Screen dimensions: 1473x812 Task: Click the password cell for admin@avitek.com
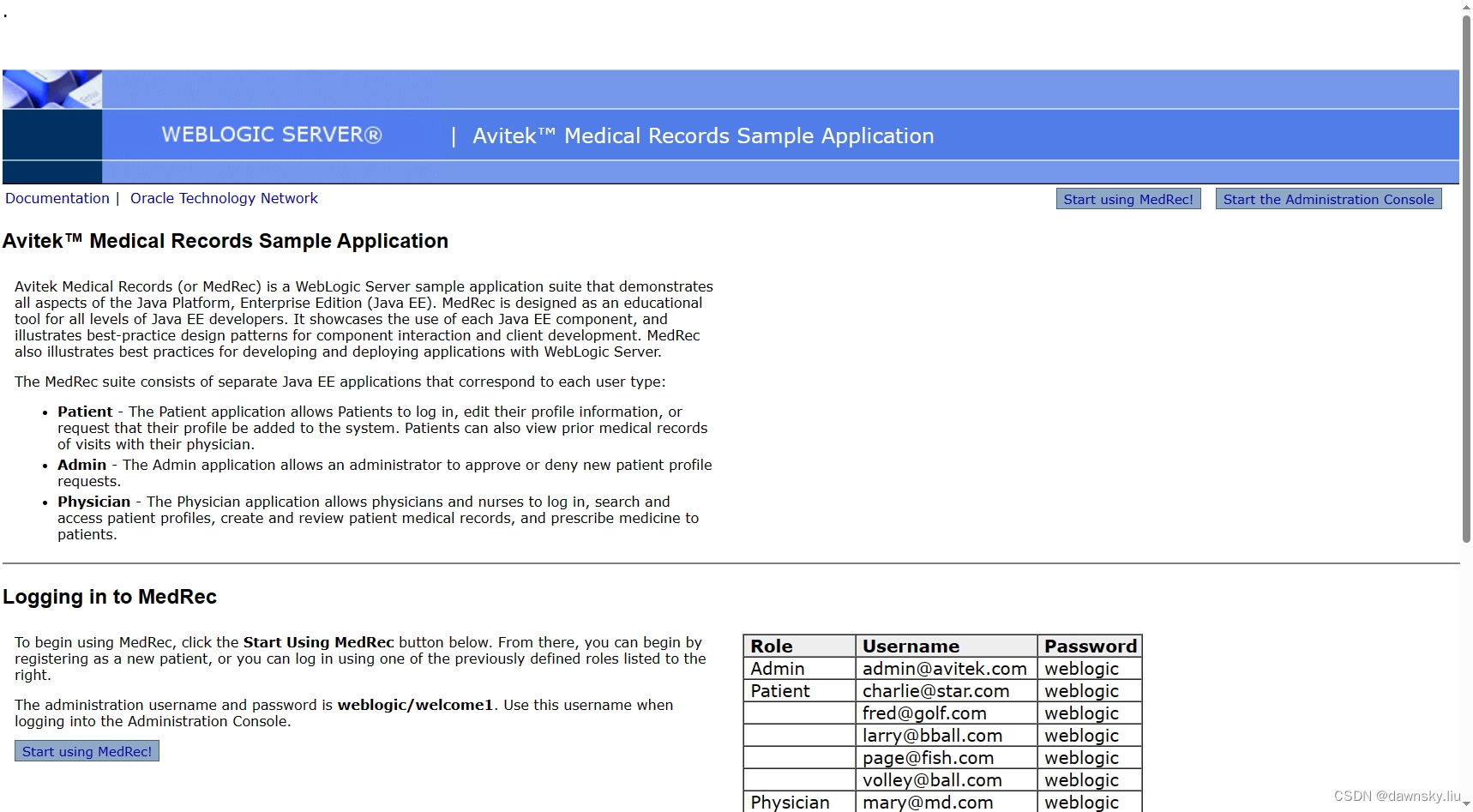pos(1090,669)
